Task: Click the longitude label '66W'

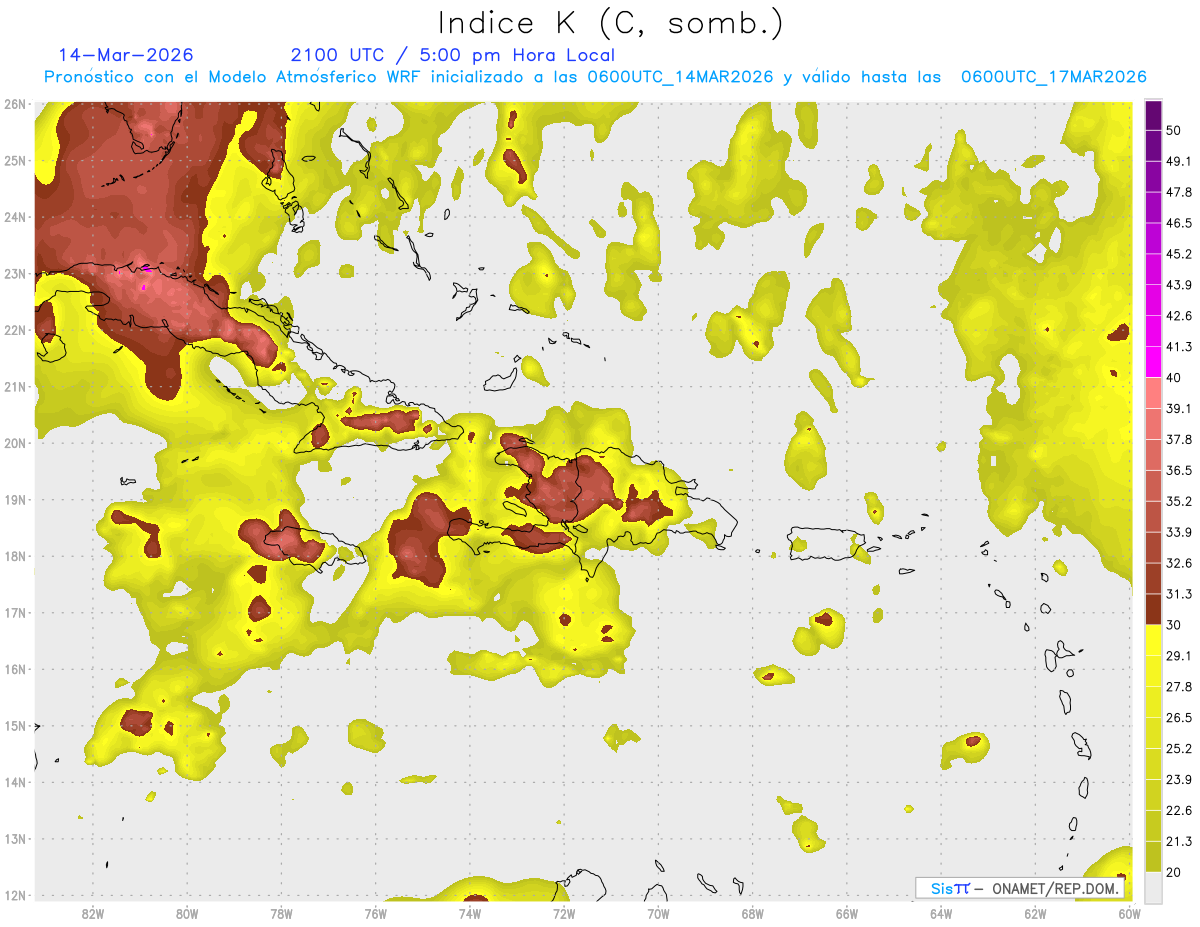Action: pos(846,914)
